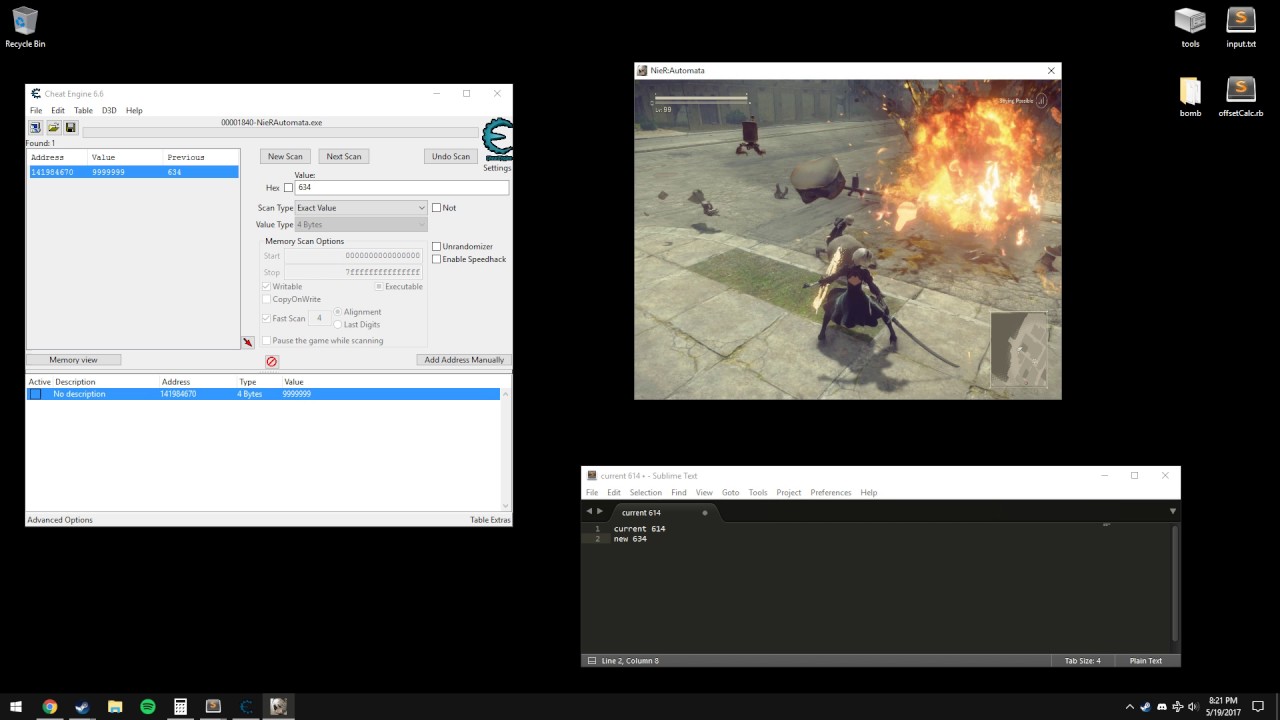Viewport: 1280px width, 720px height.
Task: Switch to NieR:Automata in the taskbar
Action: tap(279, 707)
